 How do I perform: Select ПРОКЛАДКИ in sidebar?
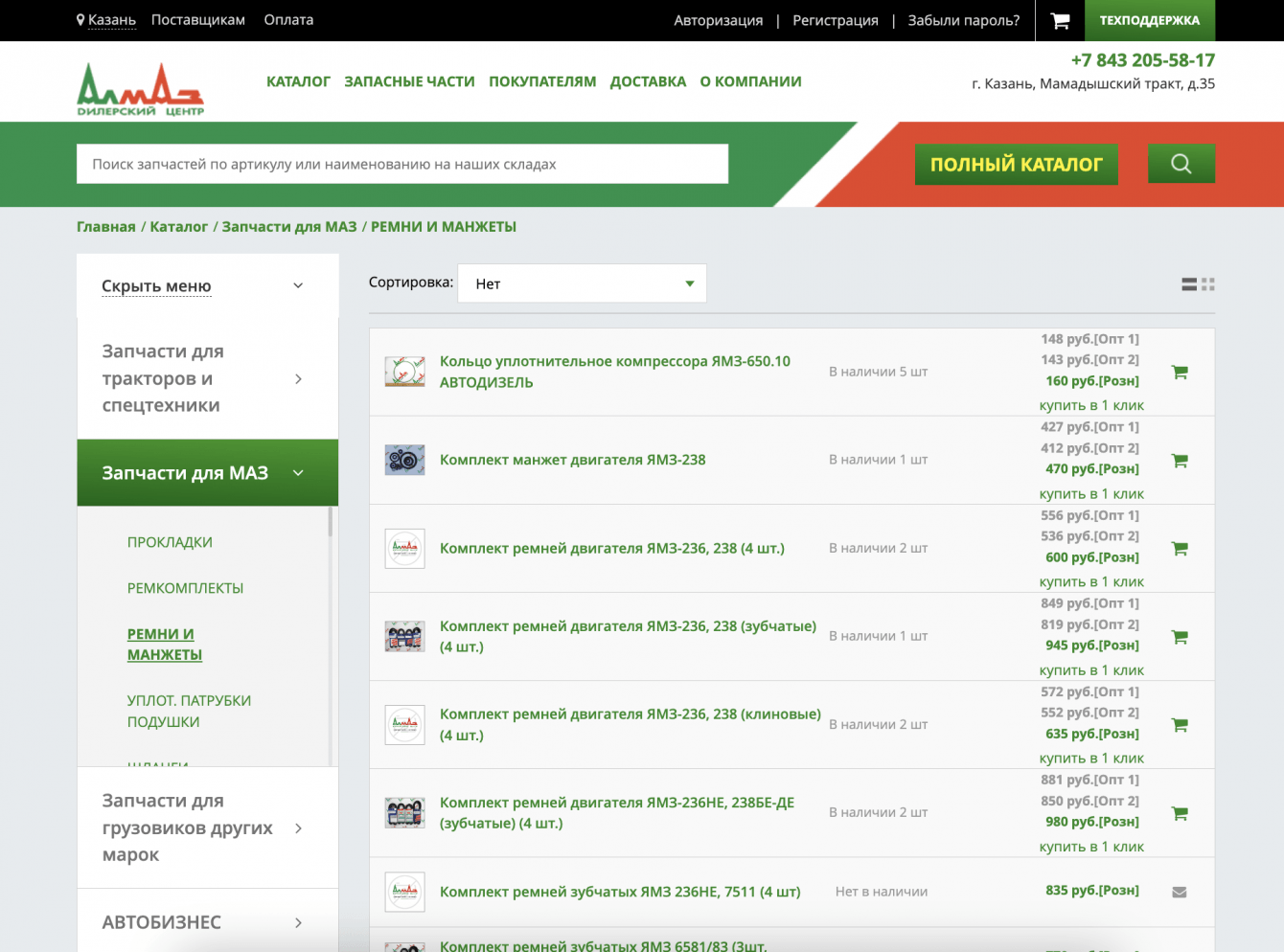[x=170, y=542]
